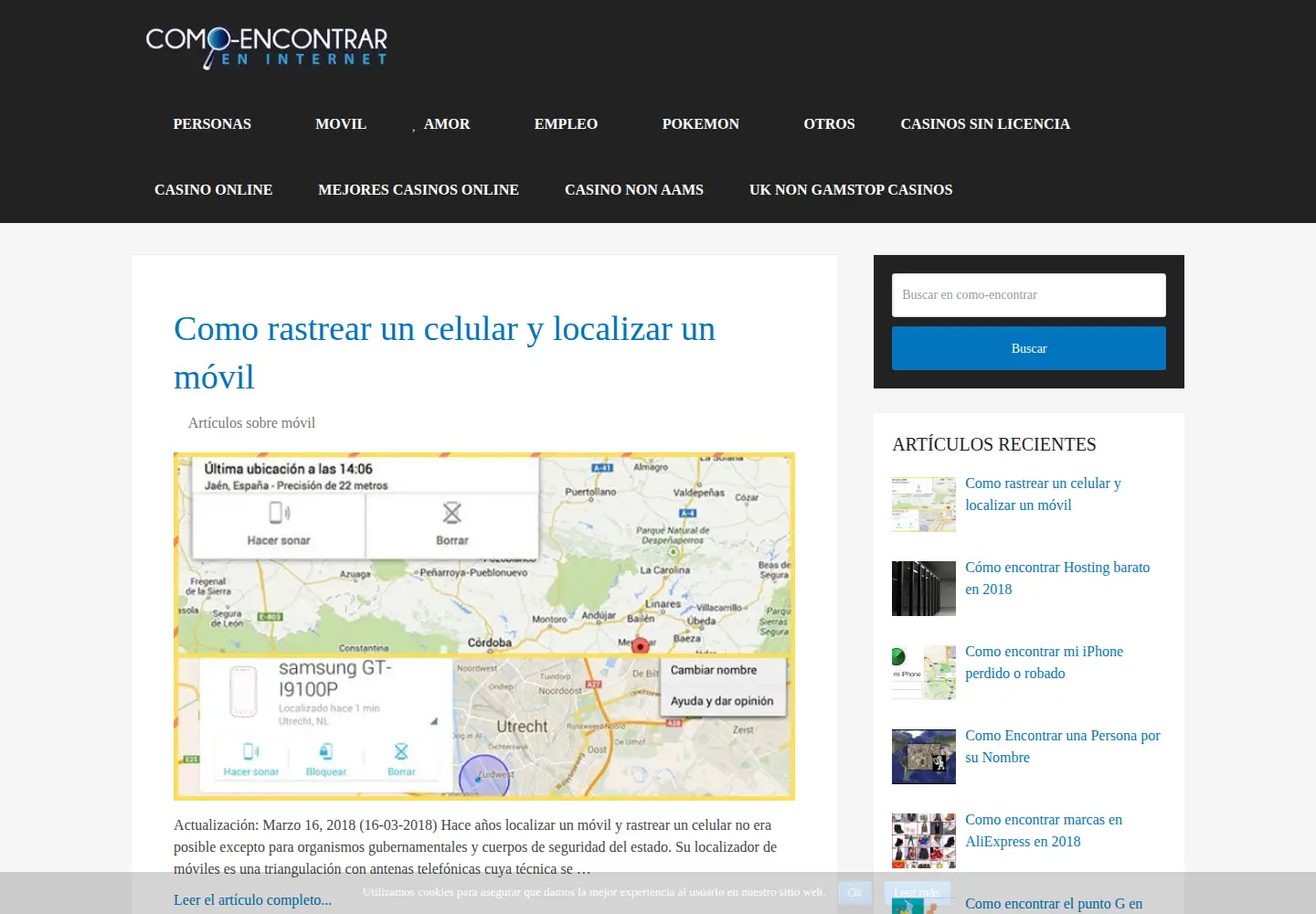Click the AliExpress article thumbnail
This screenshot has height=914, width=1316.
(x=924, y=841)
